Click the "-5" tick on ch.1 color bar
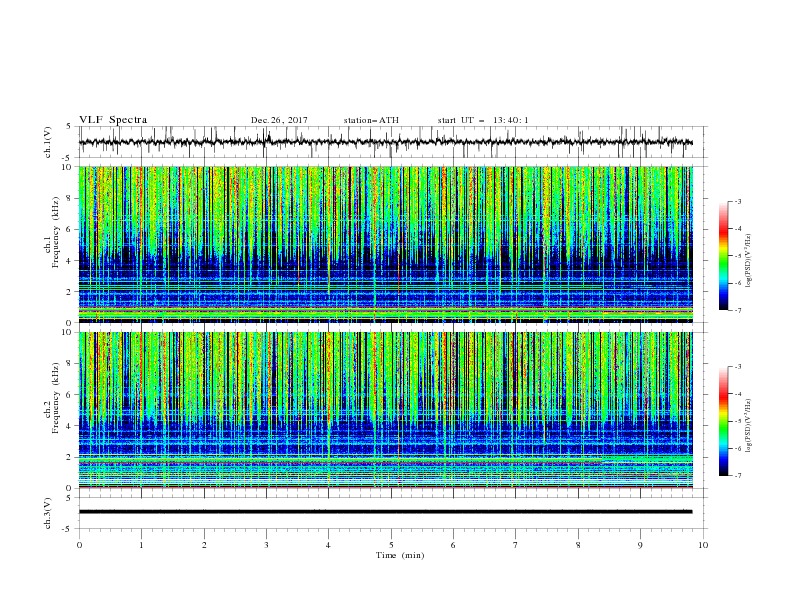The height and width of the screenshot is (612, 792). (737, 256)
